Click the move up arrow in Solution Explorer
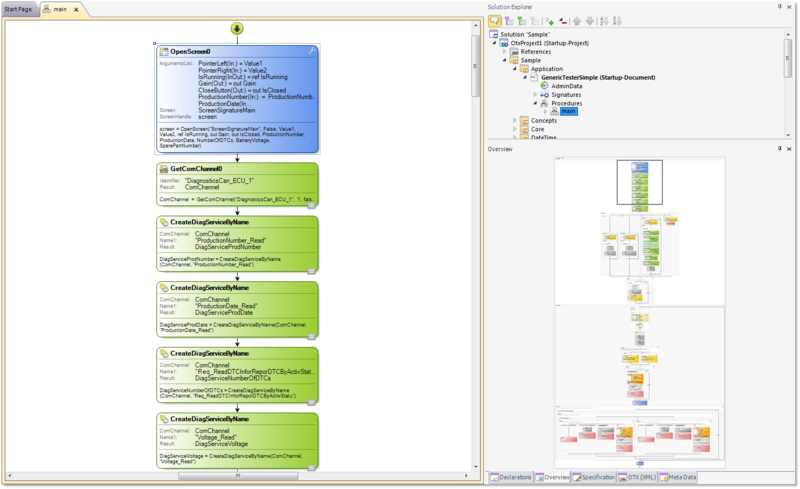 (578, 20)
